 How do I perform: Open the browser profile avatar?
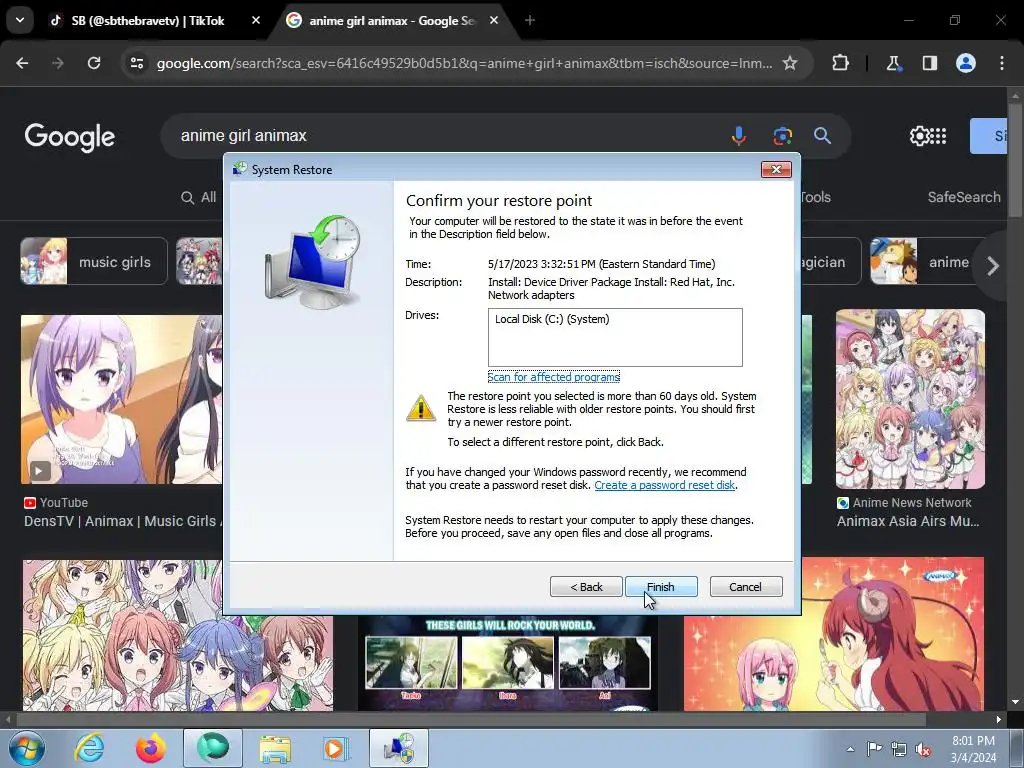point(966,63)
